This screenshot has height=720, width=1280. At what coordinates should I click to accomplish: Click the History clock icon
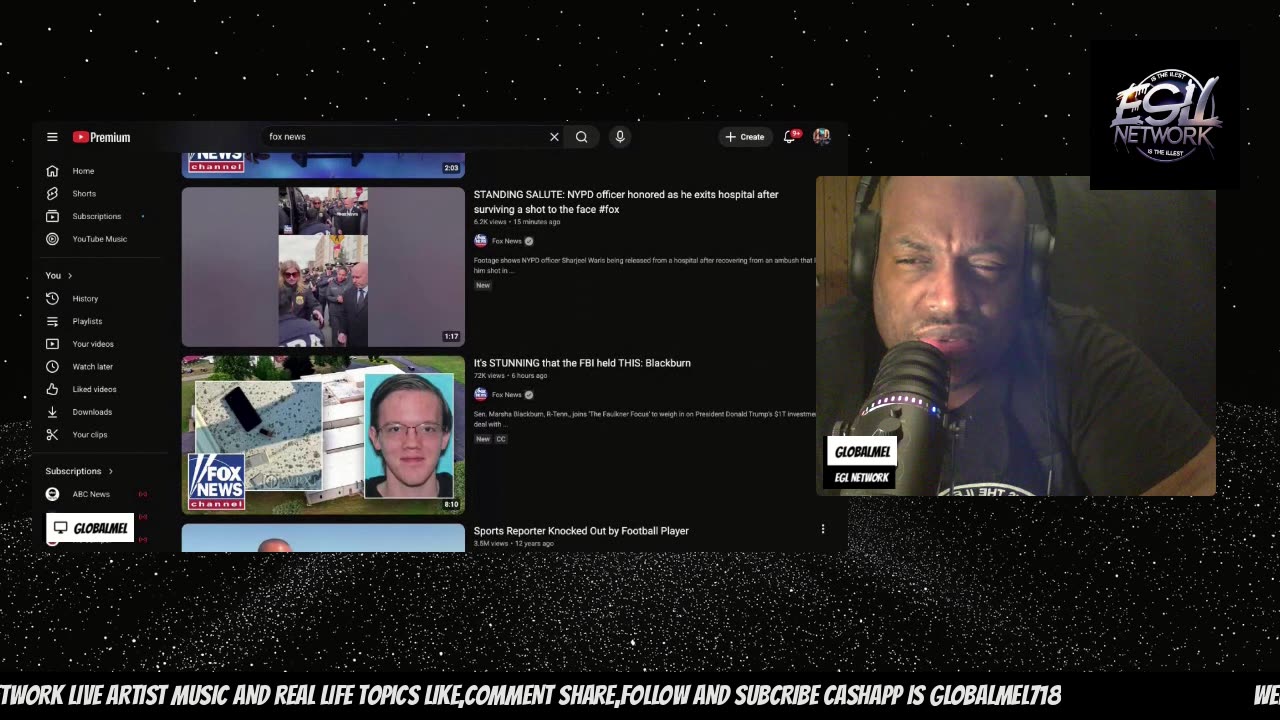[52, 299]
